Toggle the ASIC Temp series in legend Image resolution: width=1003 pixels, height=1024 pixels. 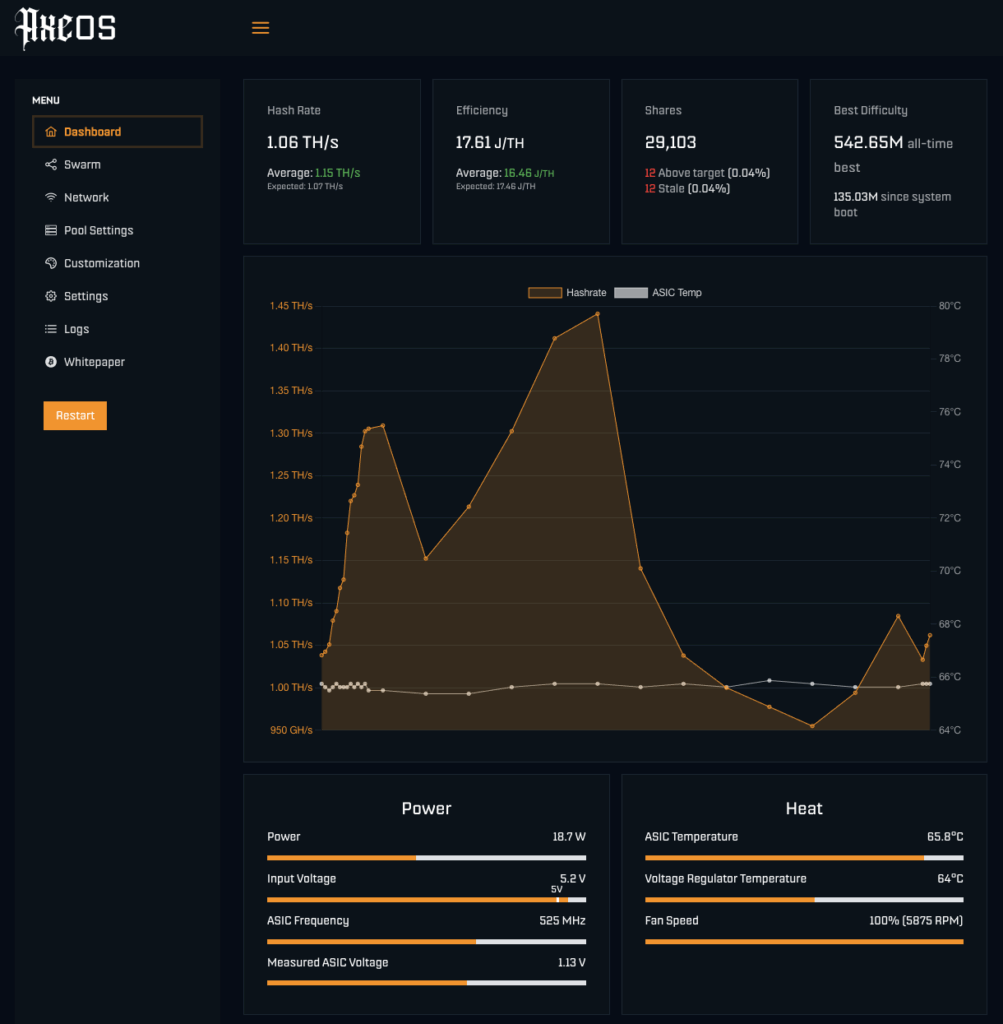(659, 293)
